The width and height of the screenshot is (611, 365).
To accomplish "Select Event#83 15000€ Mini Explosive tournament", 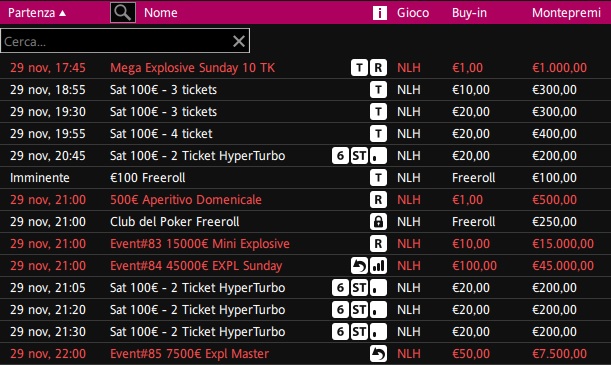I will pos(306,243).
